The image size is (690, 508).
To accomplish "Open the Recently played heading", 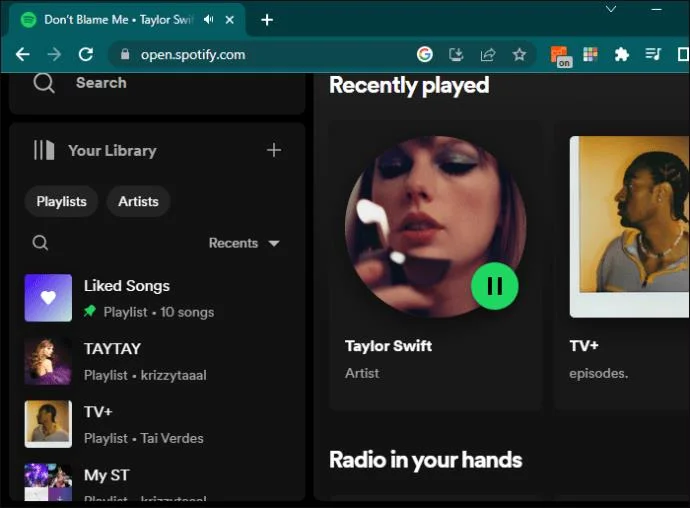I will [x=409, y=85].
